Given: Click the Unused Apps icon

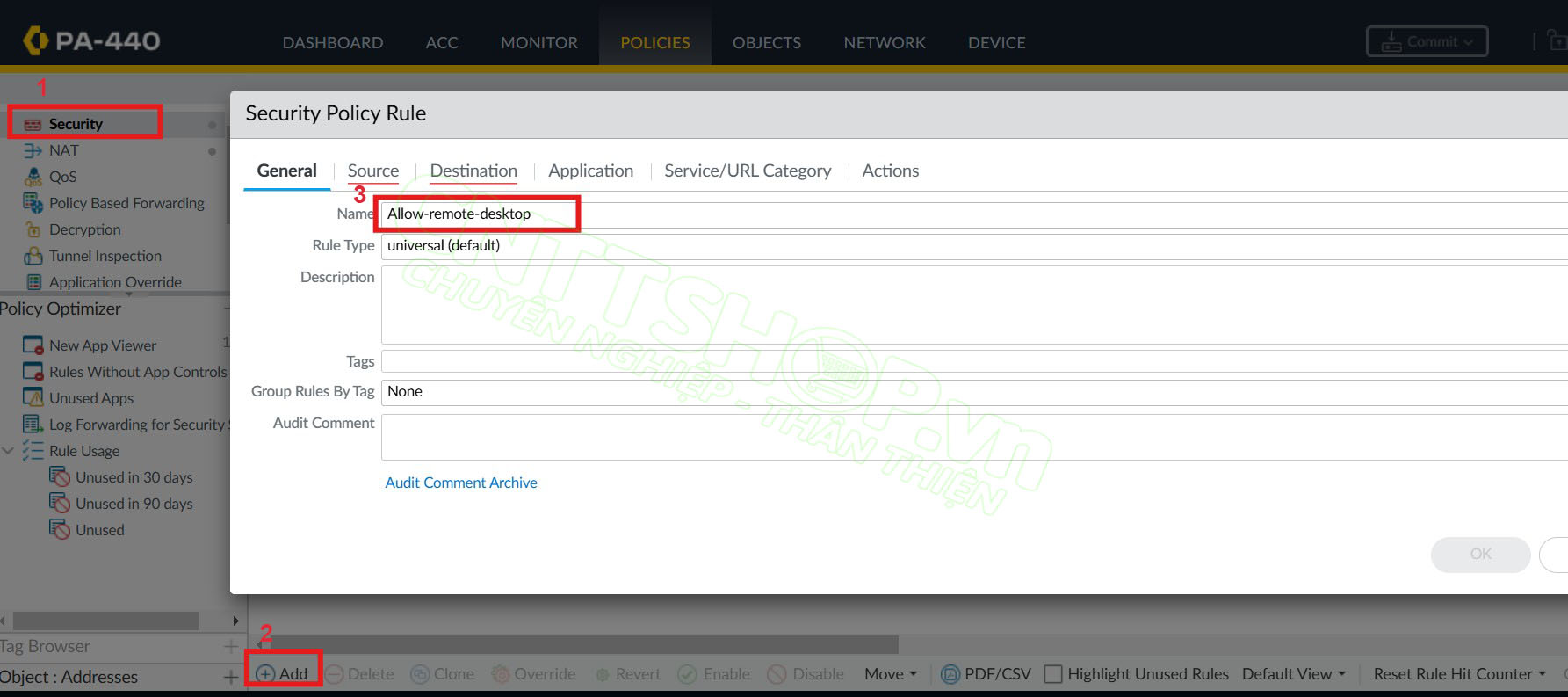Looking at the screenshot, I should (33, 398).
